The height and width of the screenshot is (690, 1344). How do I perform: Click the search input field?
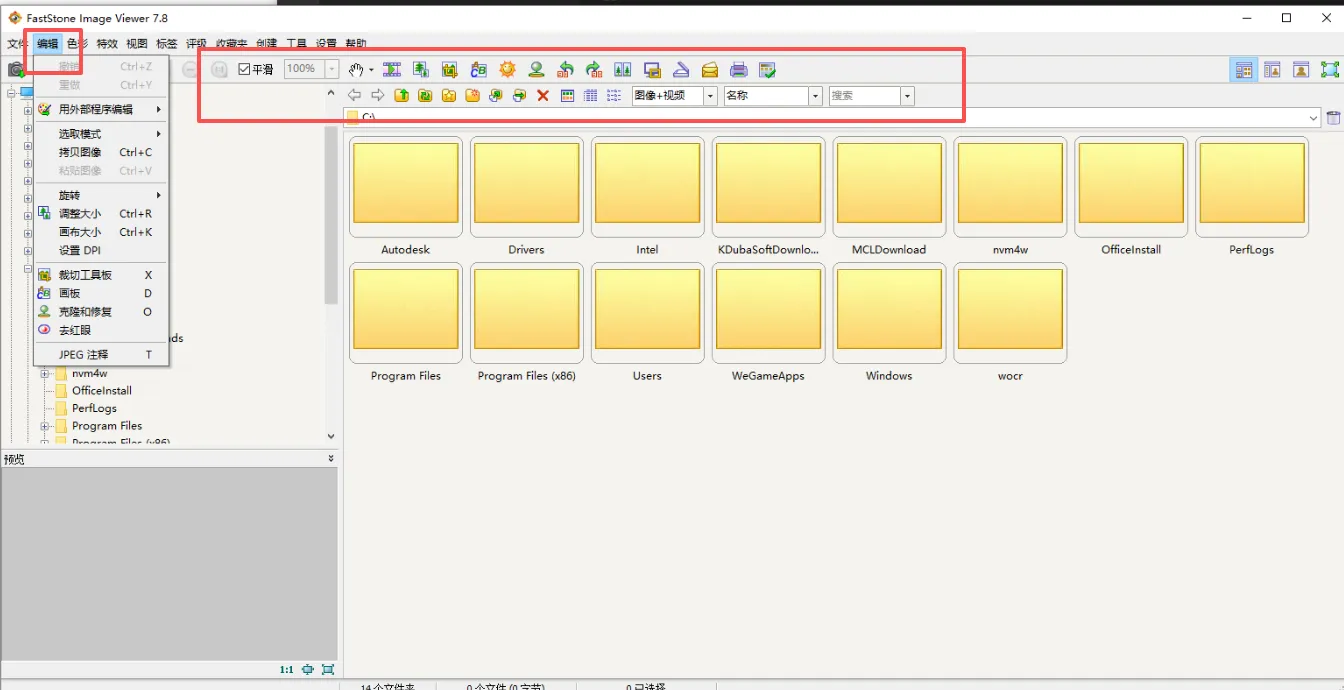click(865, 96)
